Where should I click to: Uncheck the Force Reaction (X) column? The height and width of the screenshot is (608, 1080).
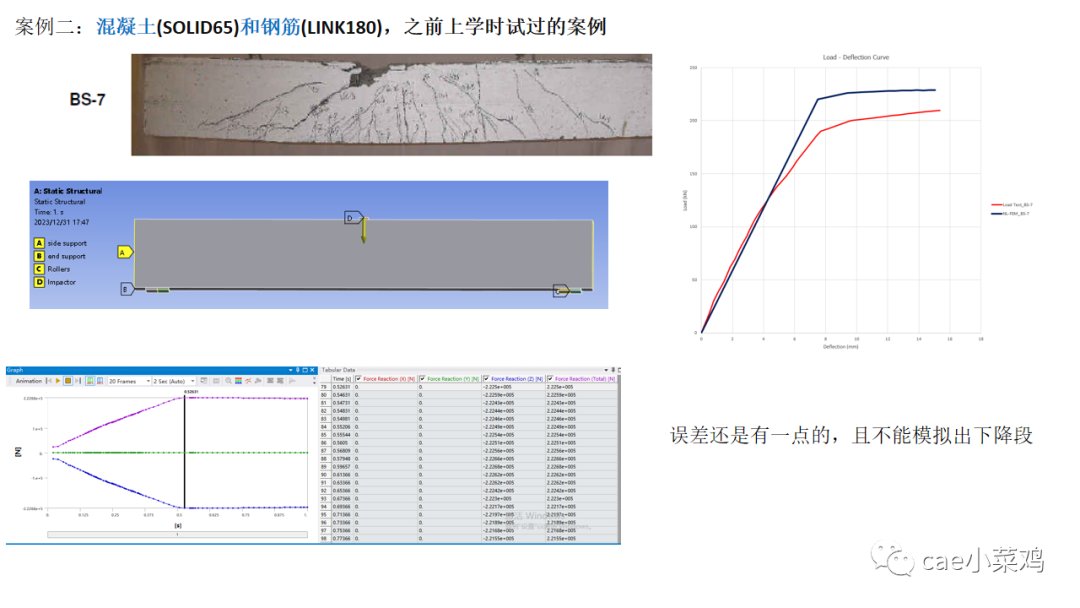(357, 378)
